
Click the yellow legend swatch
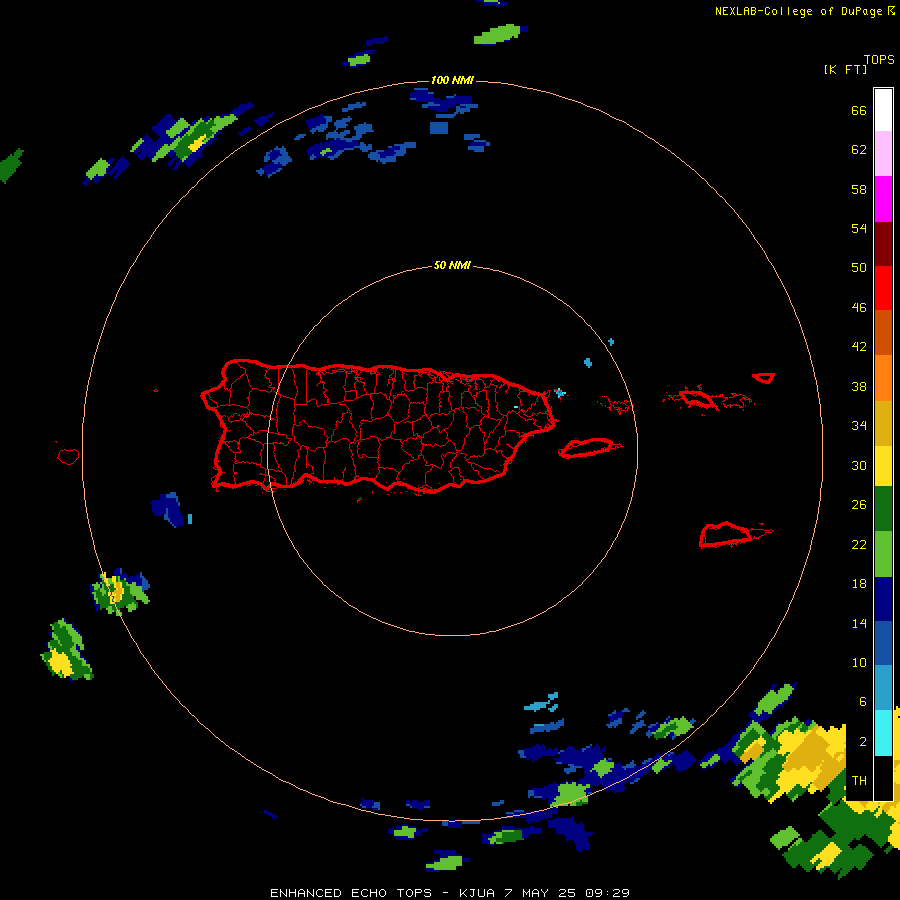click(883, 466)
